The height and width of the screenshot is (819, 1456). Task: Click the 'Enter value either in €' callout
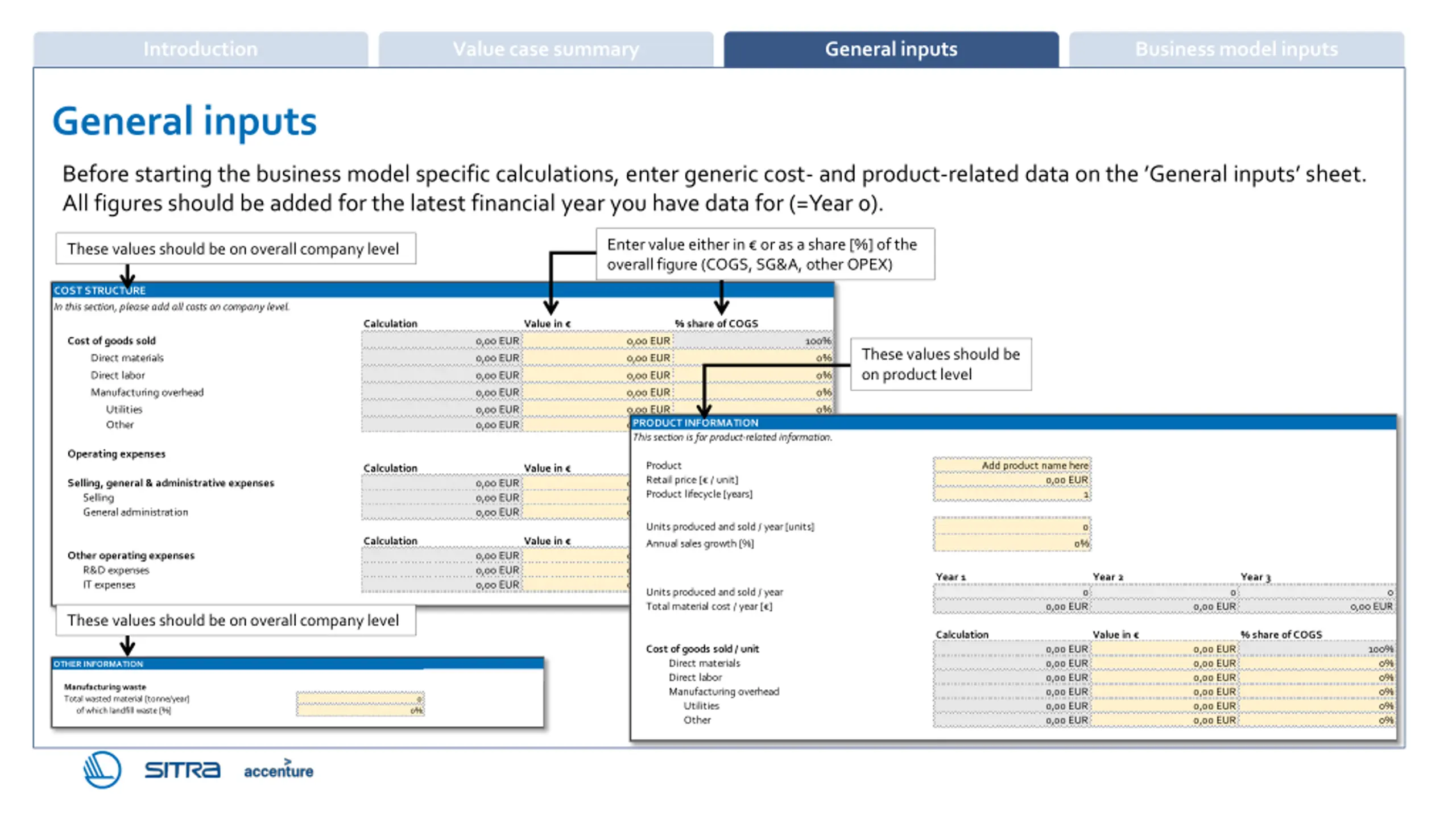pos(765,254)
